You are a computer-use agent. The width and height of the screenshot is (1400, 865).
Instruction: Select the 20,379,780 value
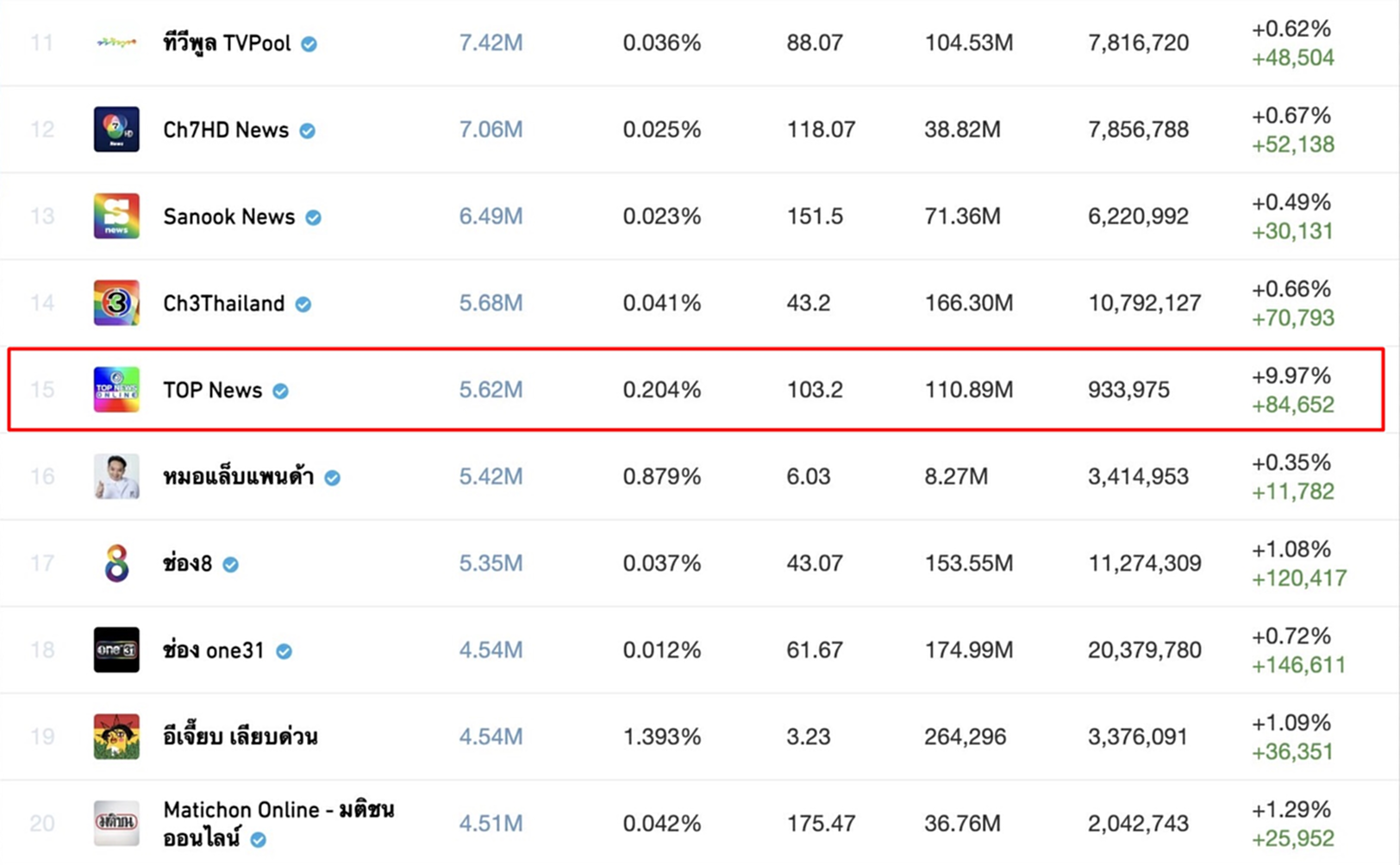tap(1144, 649)
